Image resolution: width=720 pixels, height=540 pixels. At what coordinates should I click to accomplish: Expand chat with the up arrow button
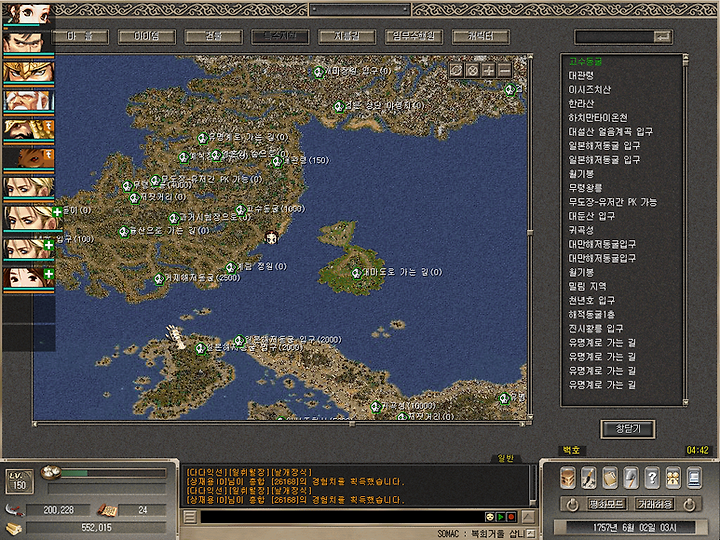(x=529, y=517)
